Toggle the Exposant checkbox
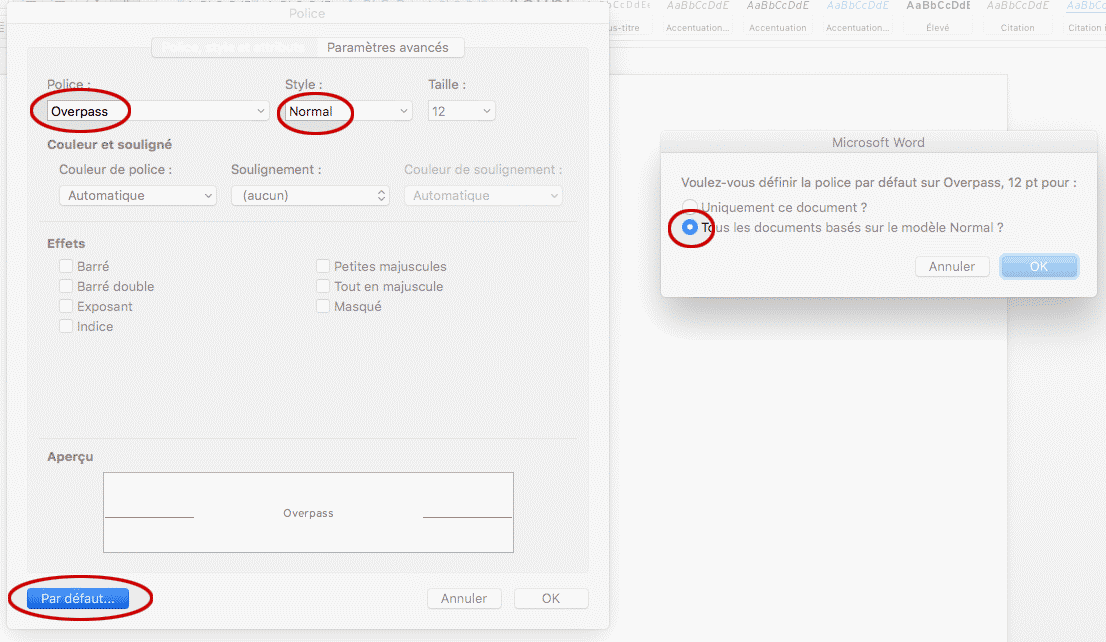1106x642 pixels. 66,306
